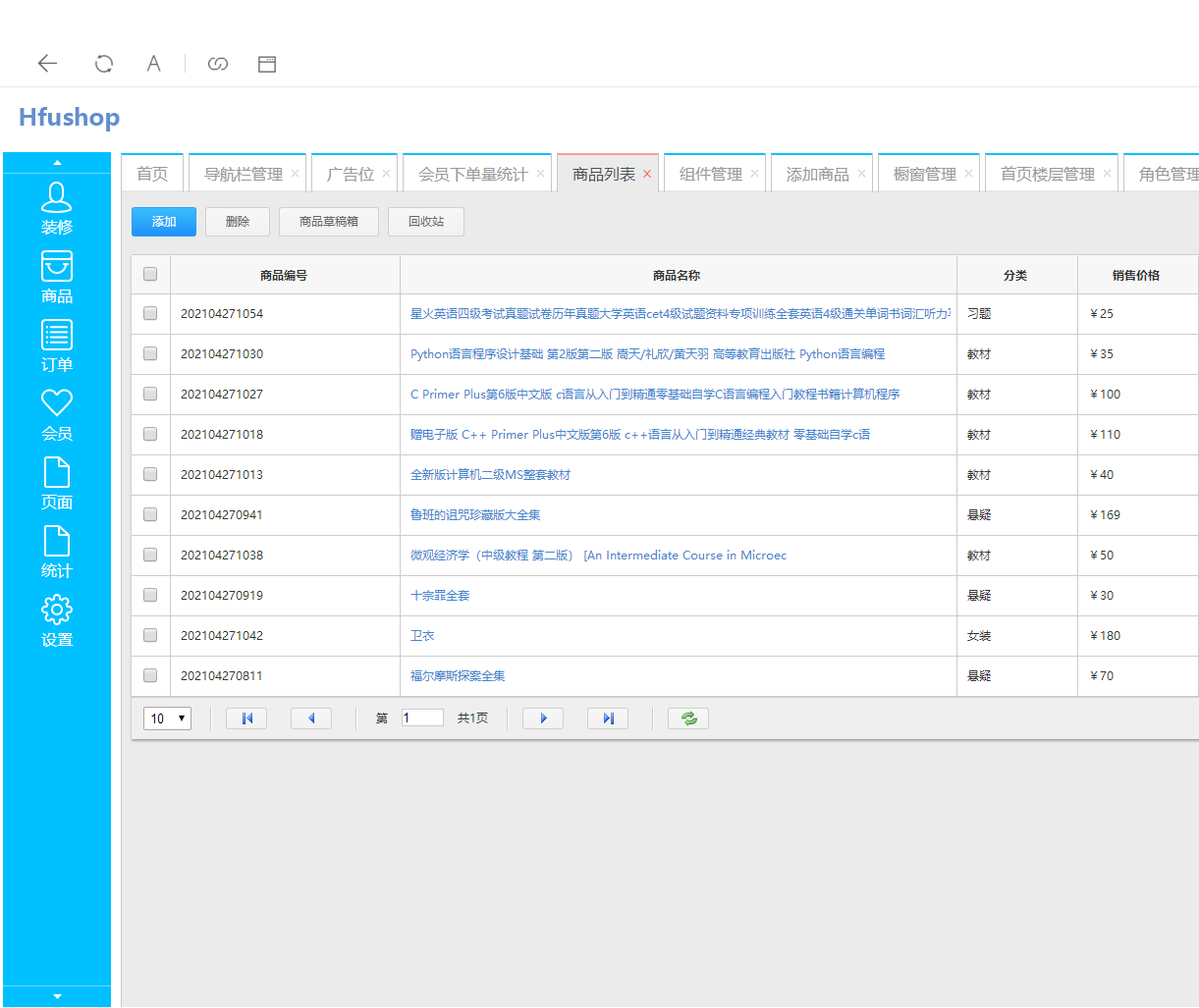Image resolution: width=1199 pixels, height=1008 pixels.
Task: Tick the select-all checkbox in table header
Action: coord(150,275)
